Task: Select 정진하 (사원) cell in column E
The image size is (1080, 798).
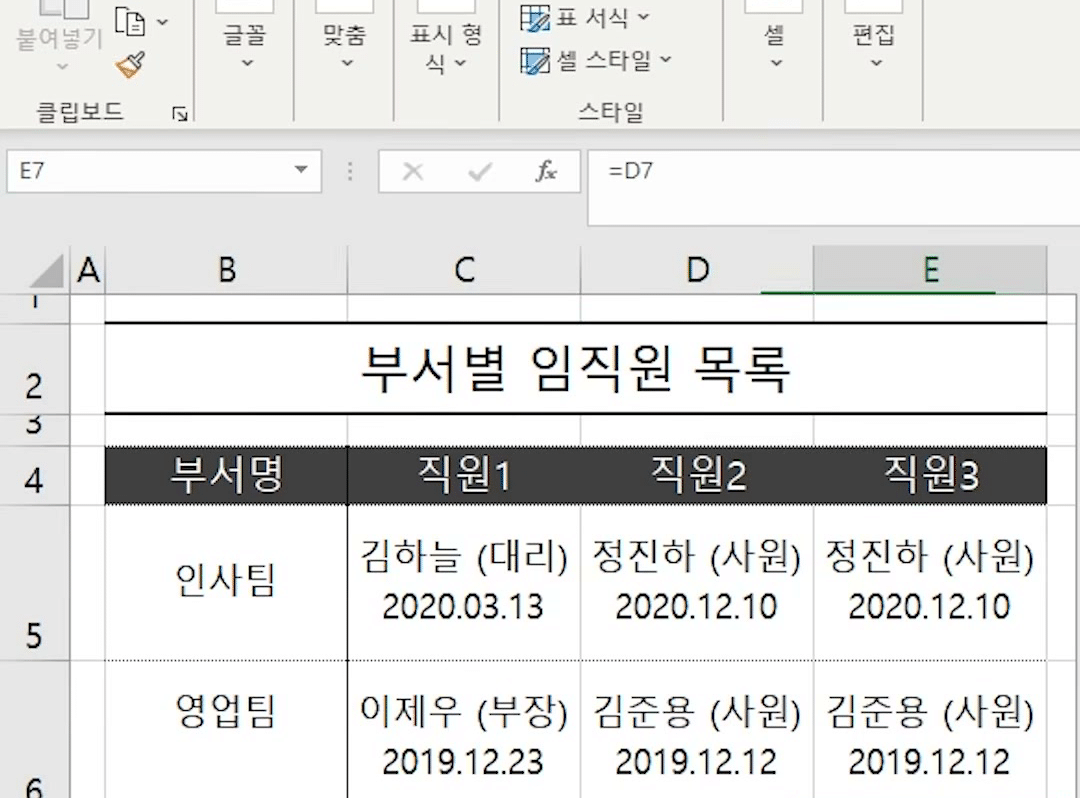Action: [930, 582]
